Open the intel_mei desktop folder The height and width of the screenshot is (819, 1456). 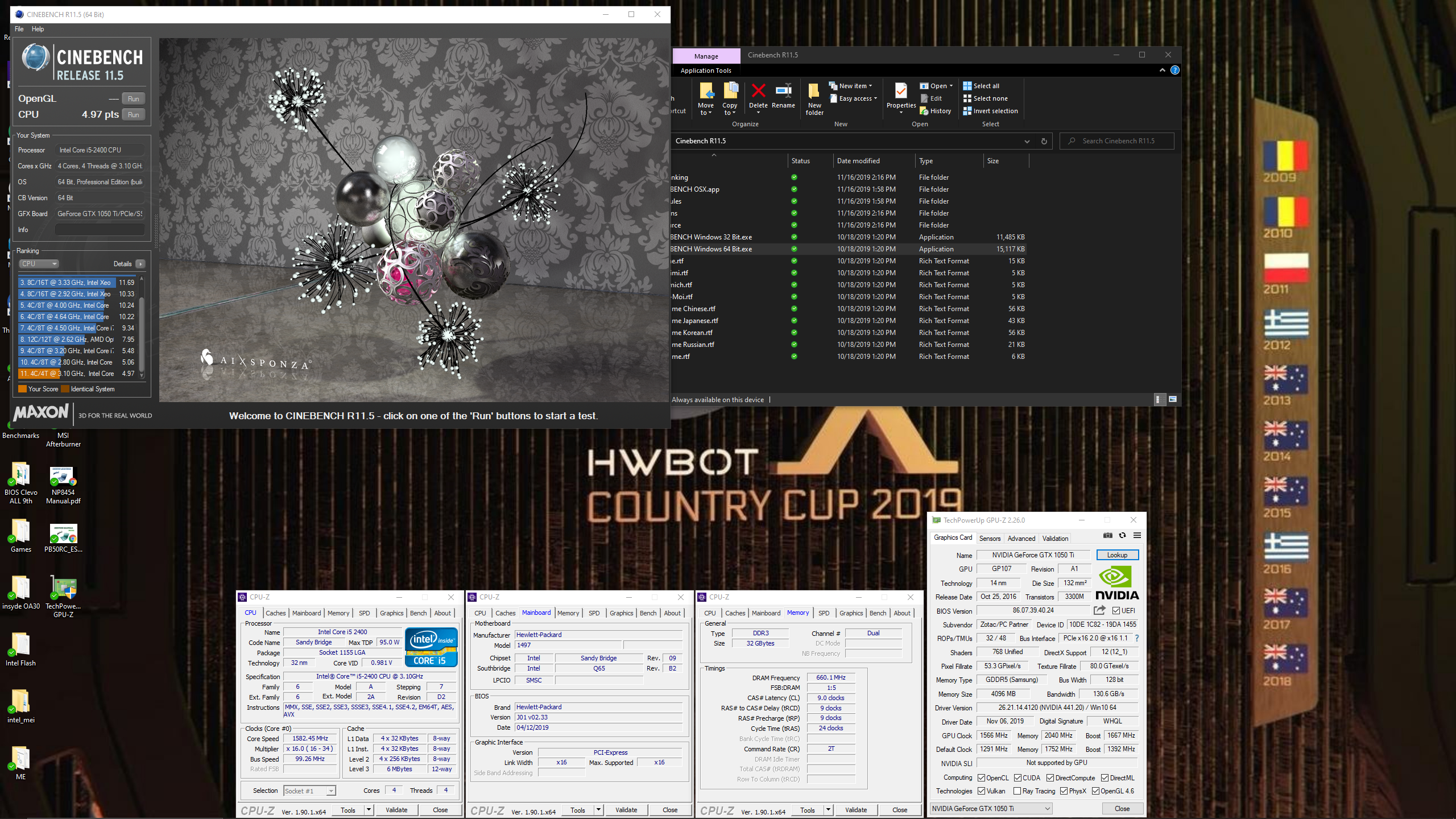pyautogui.click(x=21, y=706)
